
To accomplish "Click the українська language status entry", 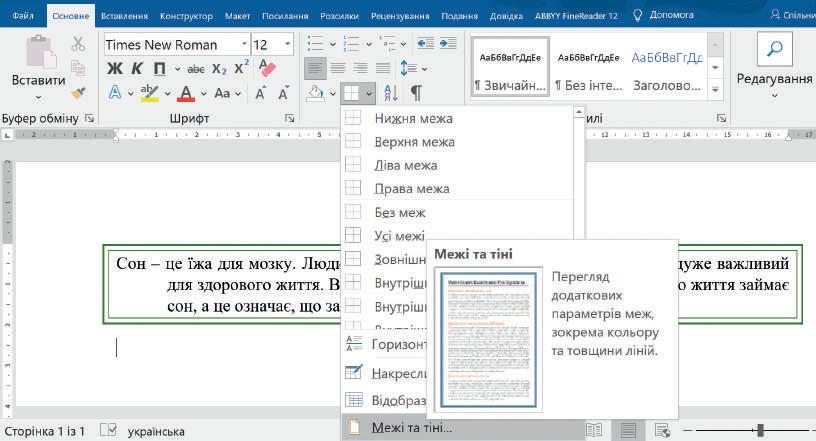I will pyautogui.click(x=156, y=432).
